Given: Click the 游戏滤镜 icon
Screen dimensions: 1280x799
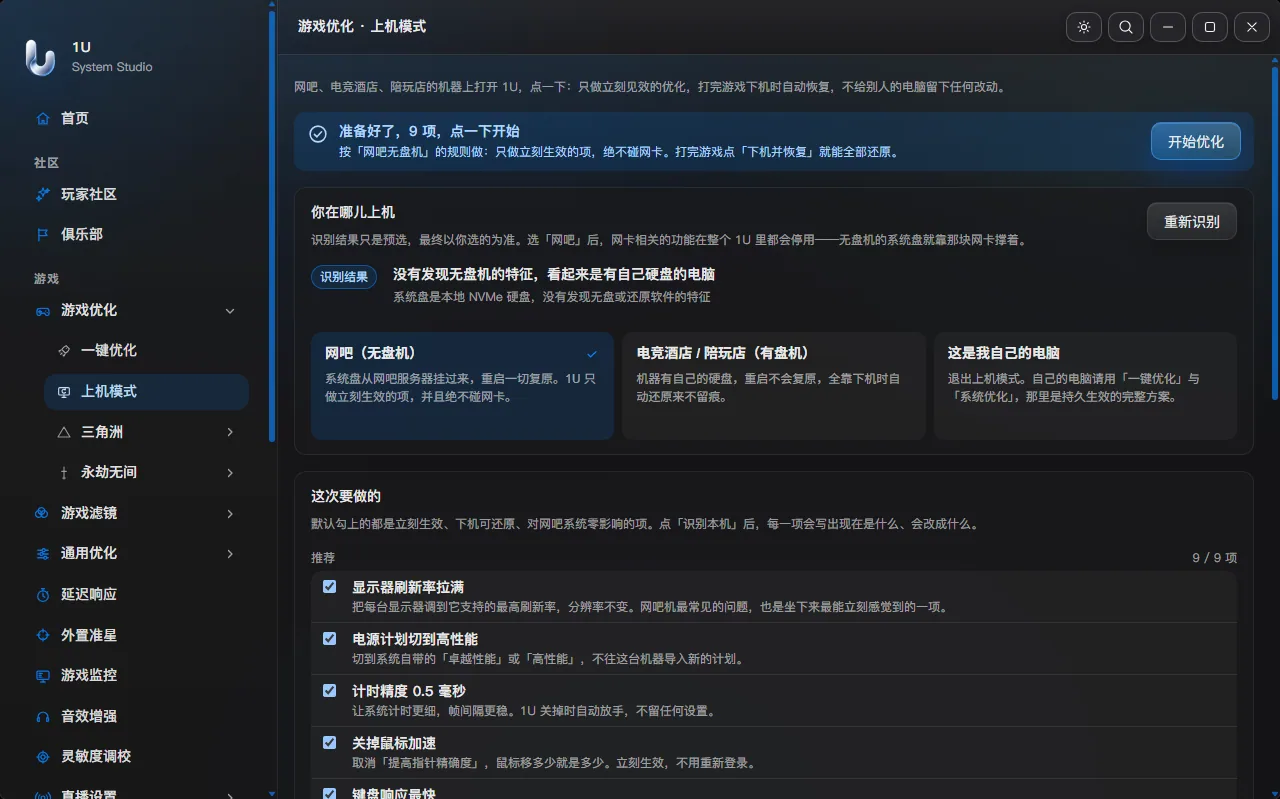Looking at the screenshot, I should (43, 513).
